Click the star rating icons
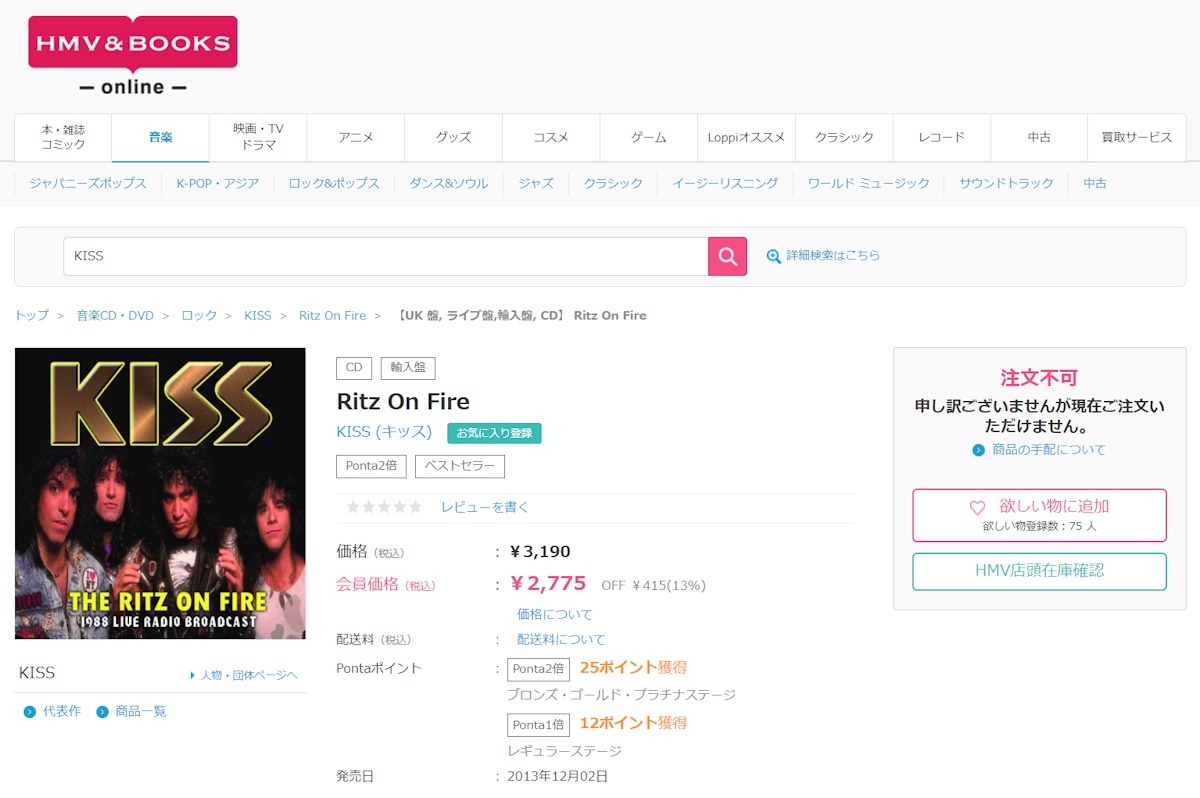The image size is (1200, 798). coord(384,507)
